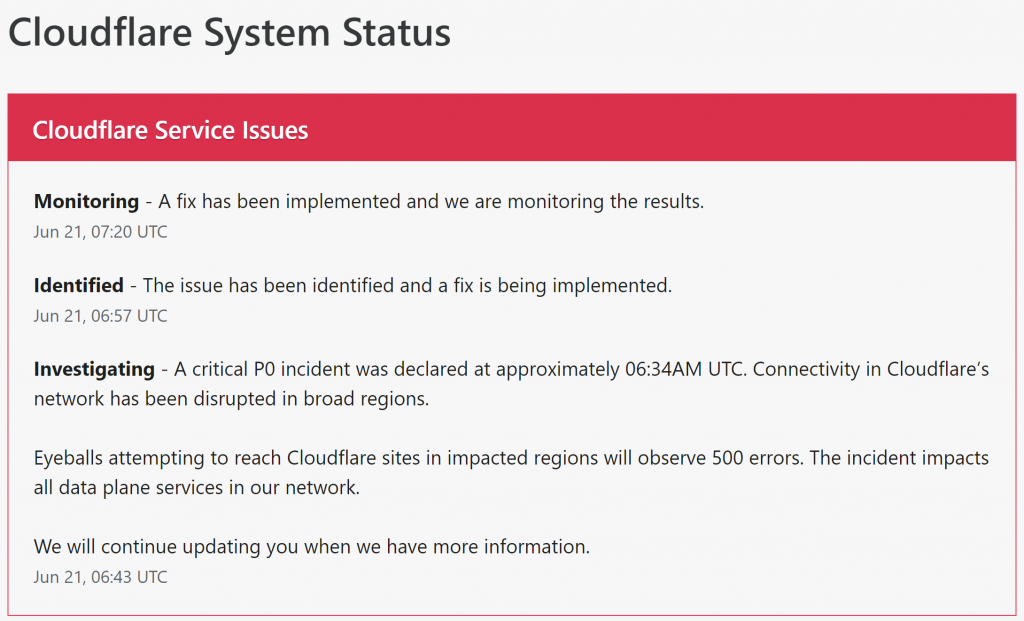1024x621 pixels.
Task: Click the bold Investigating status label
Action: pyautogui.click(x=94, y=369)
